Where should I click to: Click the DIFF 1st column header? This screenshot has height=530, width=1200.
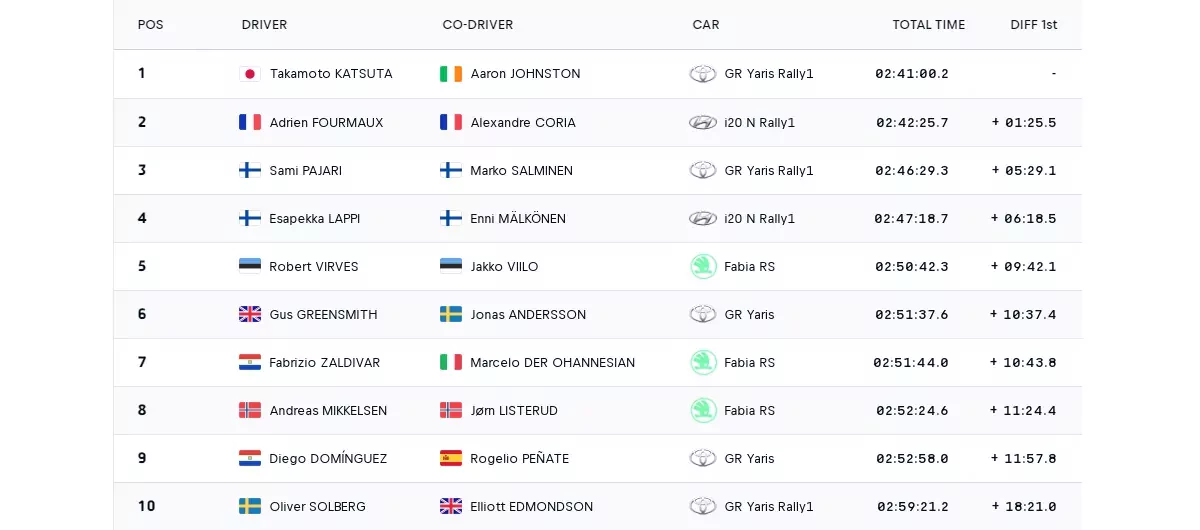click(1033, 25)
